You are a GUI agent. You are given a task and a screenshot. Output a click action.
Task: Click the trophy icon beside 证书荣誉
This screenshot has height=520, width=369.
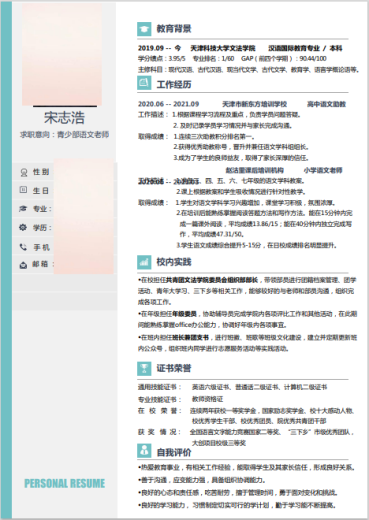[x=144, y=368]
